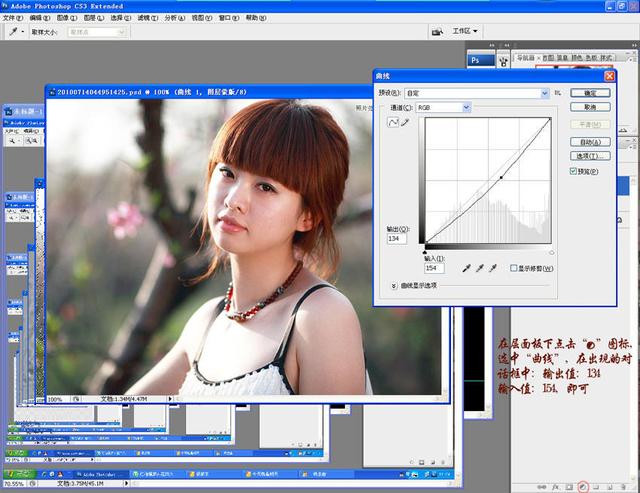Close the 曲线 Curves dialog
This screenshot has width=640, height=493.
[609, 76]
